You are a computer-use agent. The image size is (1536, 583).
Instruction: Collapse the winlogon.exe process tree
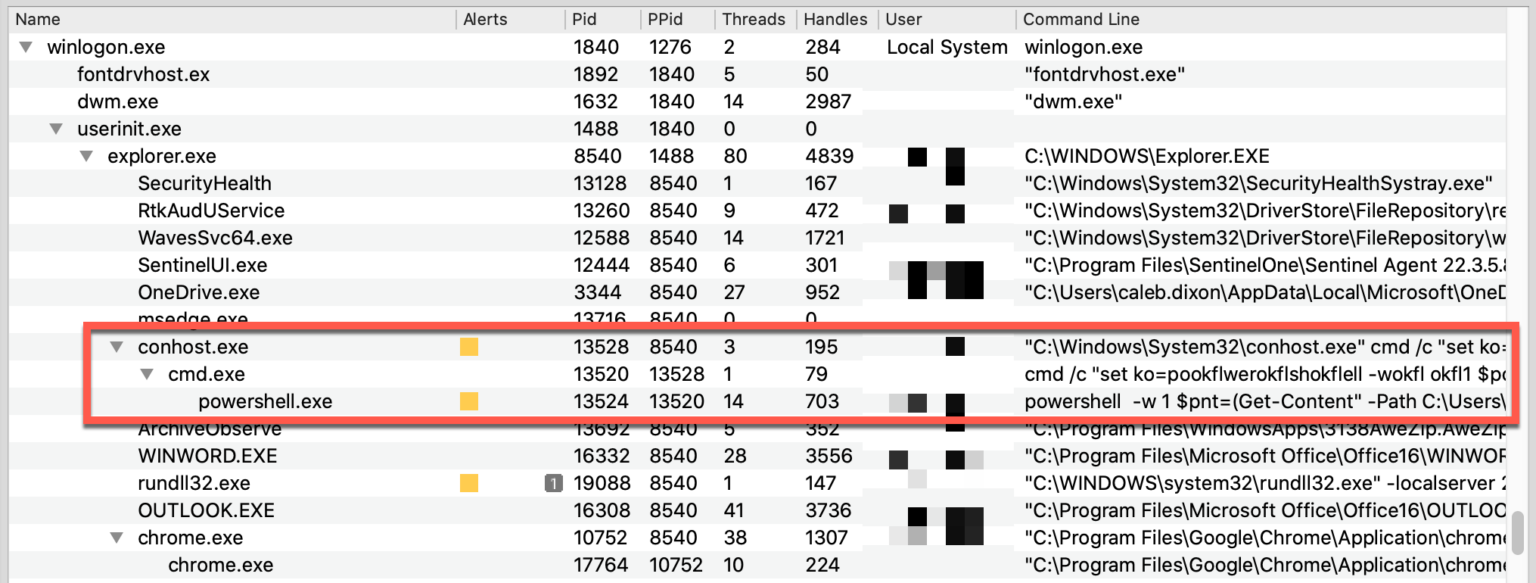pyautogui.click(x=26, y=47)
